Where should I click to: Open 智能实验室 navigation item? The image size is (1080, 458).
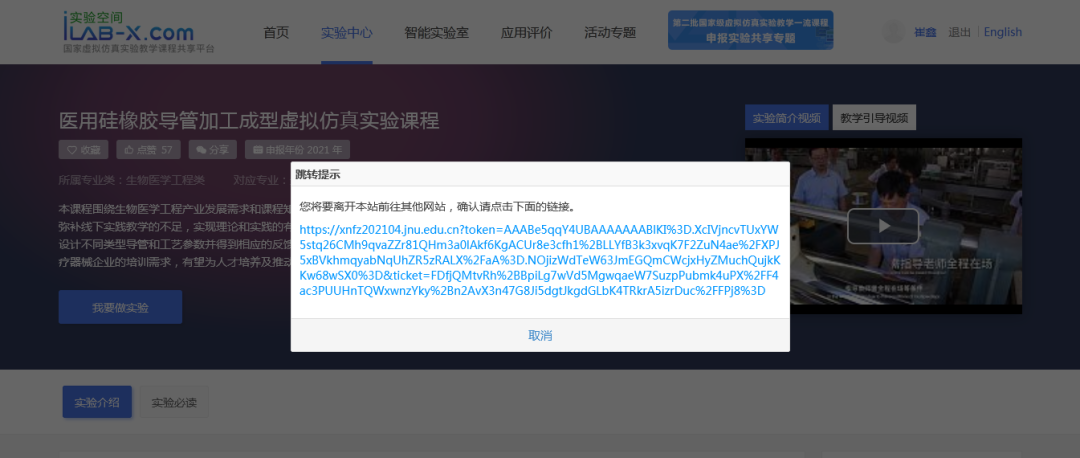click(x=437, y=32)
